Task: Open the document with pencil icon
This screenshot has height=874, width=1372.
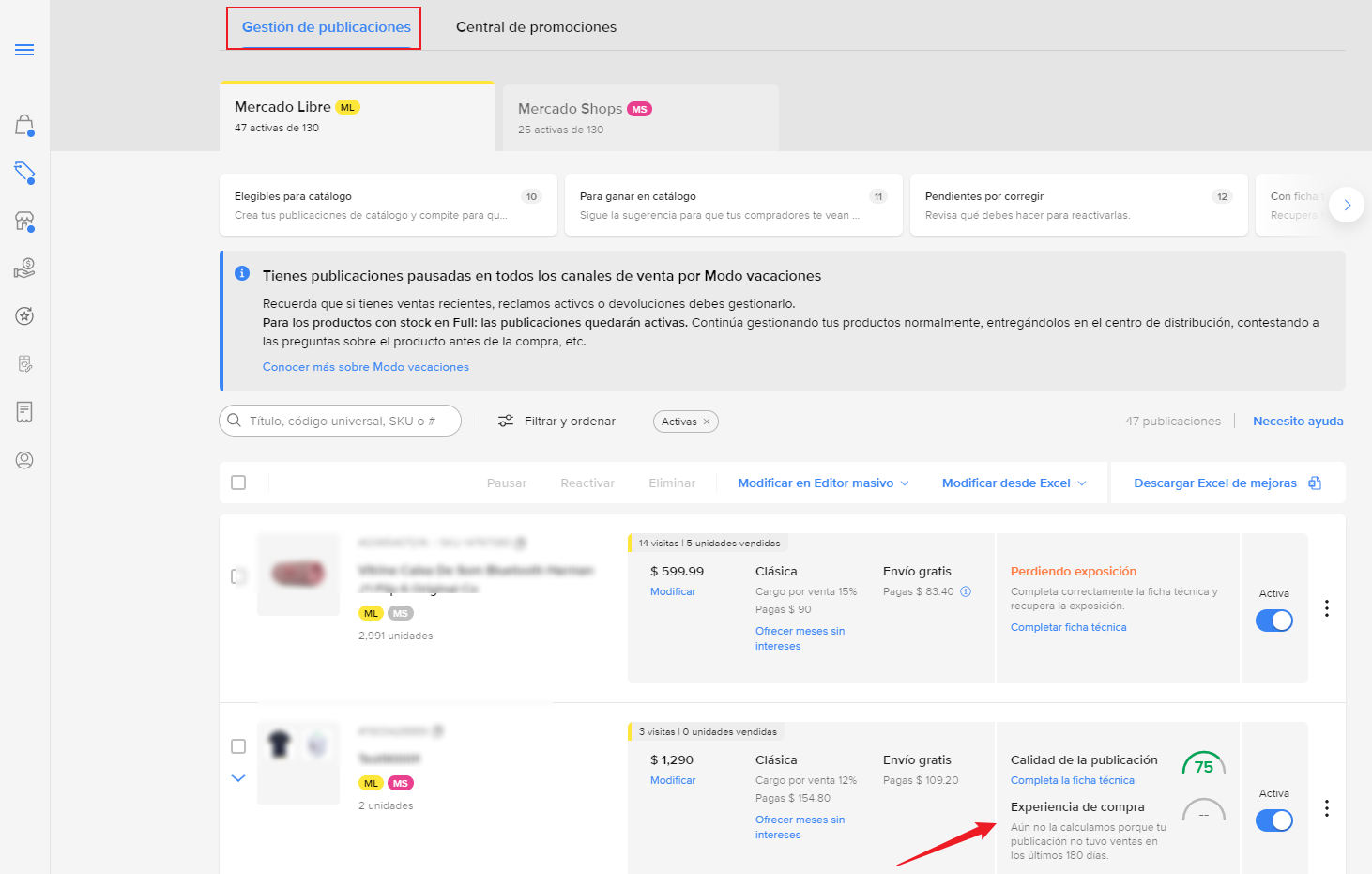Action: (x=24, y=364)
